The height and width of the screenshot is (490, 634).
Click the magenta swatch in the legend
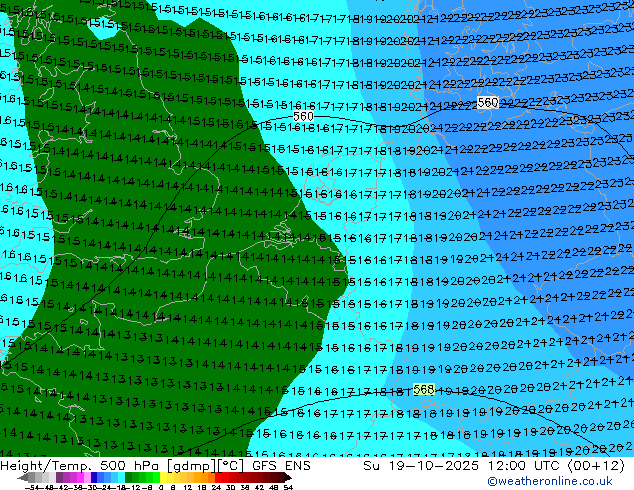[80, 478]
